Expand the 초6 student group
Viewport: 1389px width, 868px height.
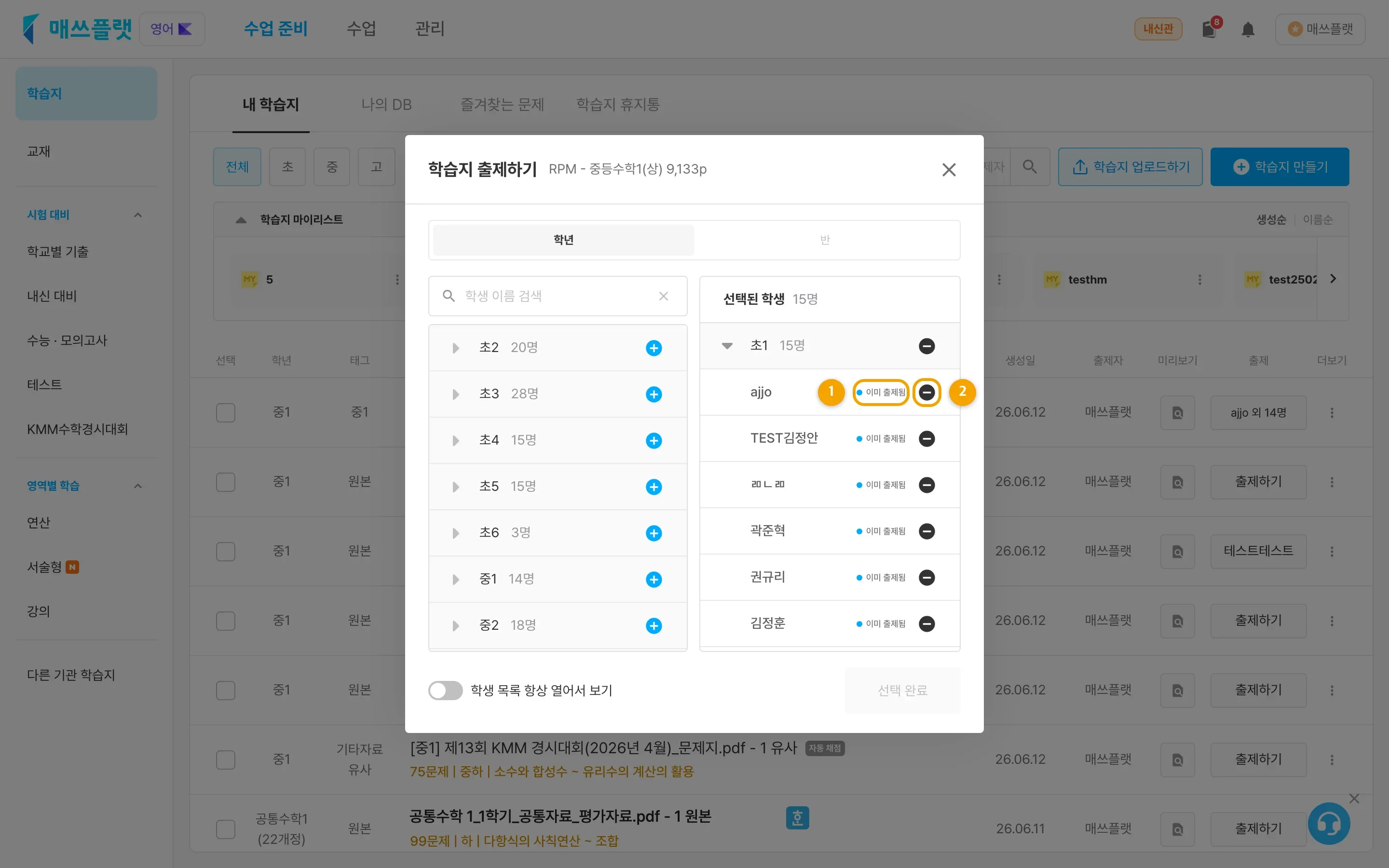[455, 533]
